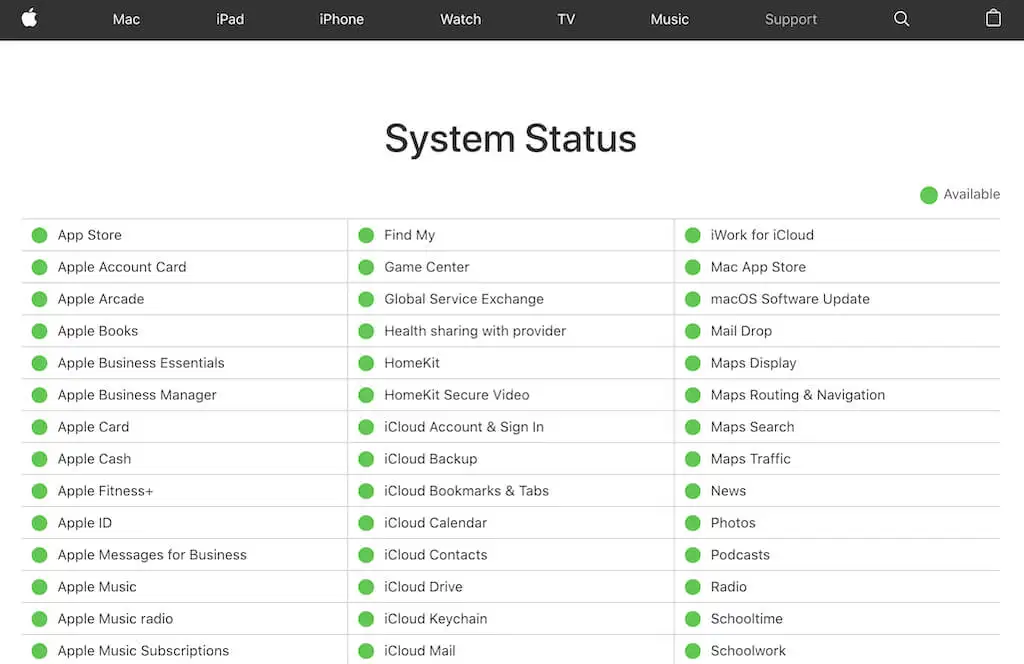Click status dot beside Game Center

(x=366, y=267)
